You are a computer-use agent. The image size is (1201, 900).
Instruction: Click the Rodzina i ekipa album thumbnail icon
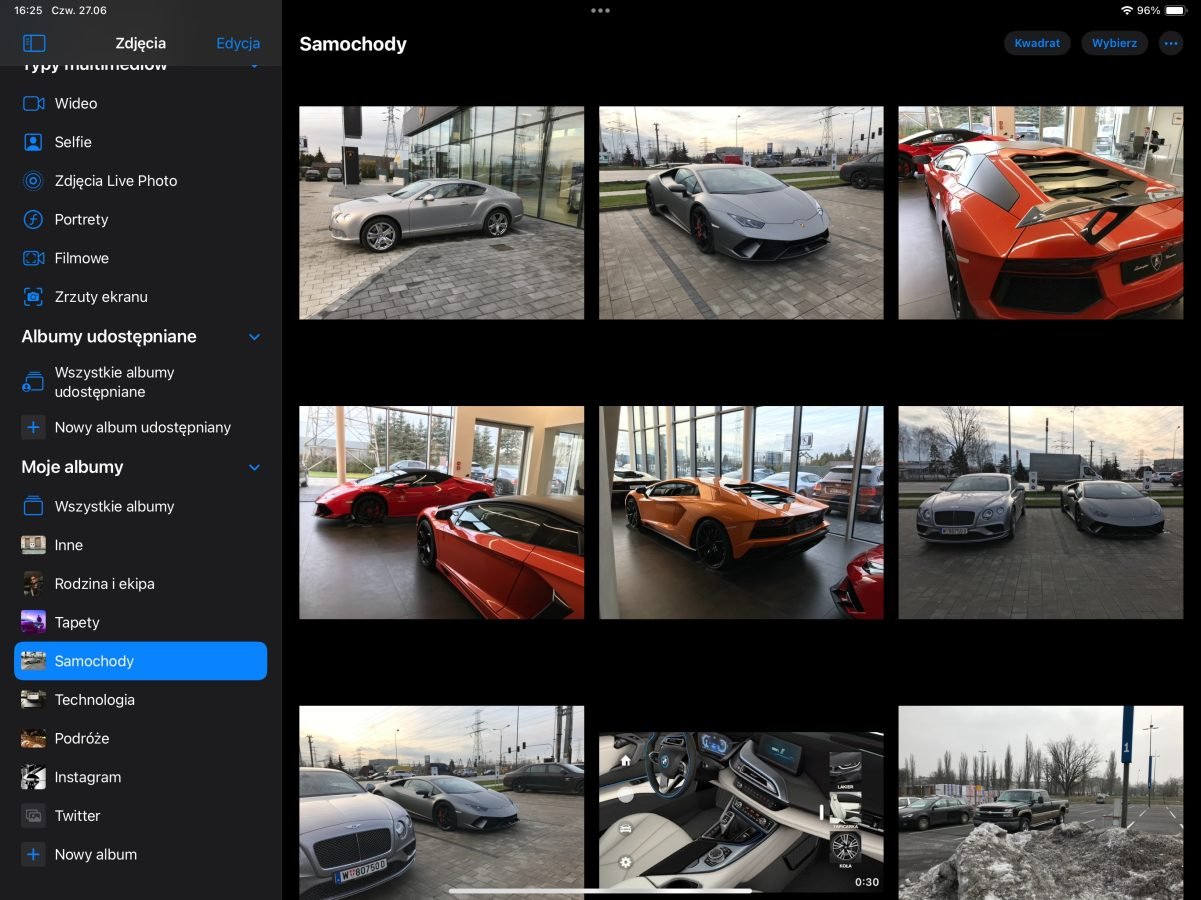[34, 584]
